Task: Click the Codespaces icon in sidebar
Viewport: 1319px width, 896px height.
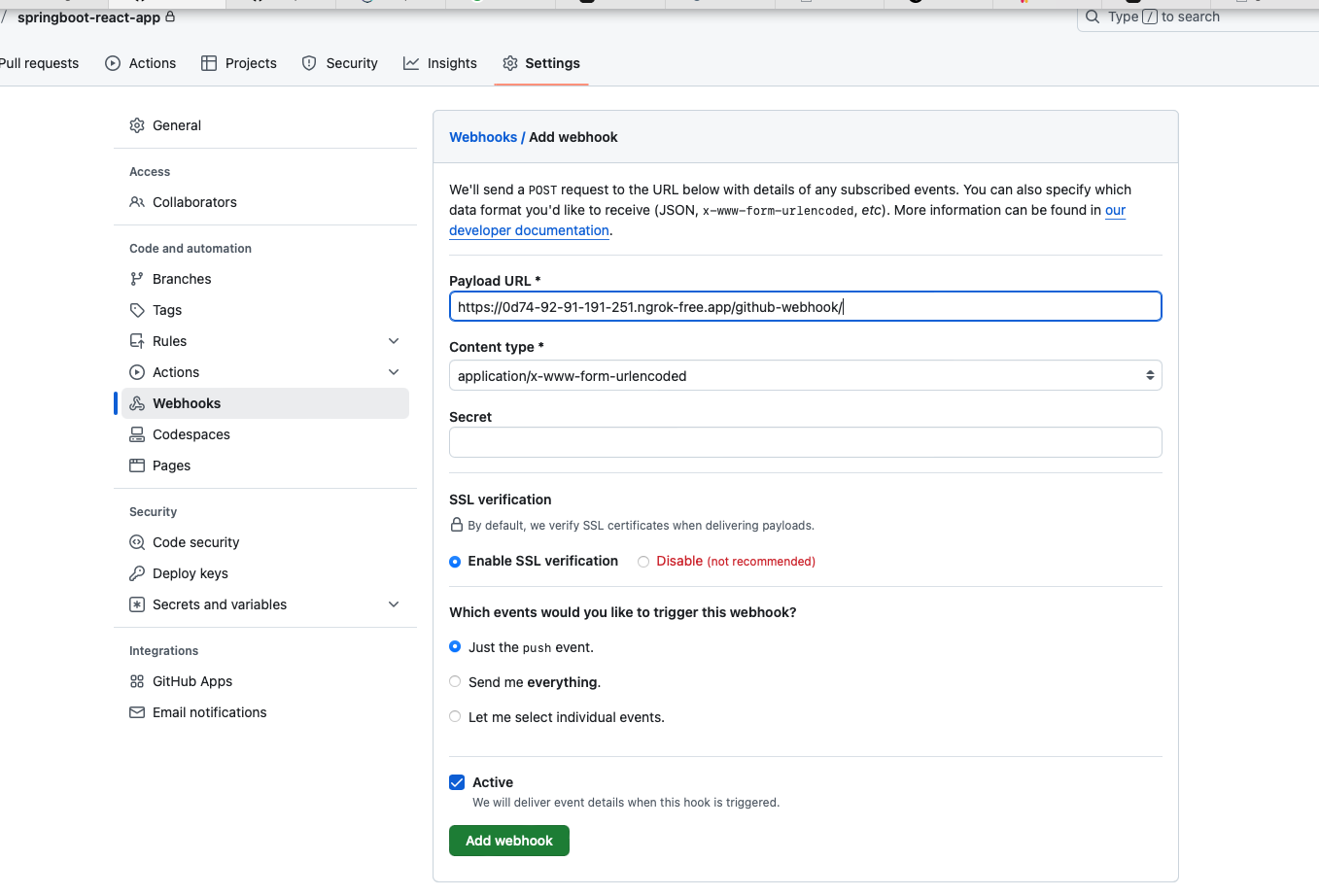Action: tap(137, 434)
